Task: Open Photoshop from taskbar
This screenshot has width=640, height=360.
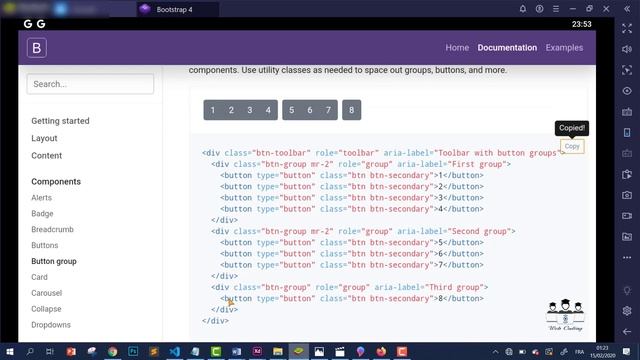Action: click(x=133, y=351)
